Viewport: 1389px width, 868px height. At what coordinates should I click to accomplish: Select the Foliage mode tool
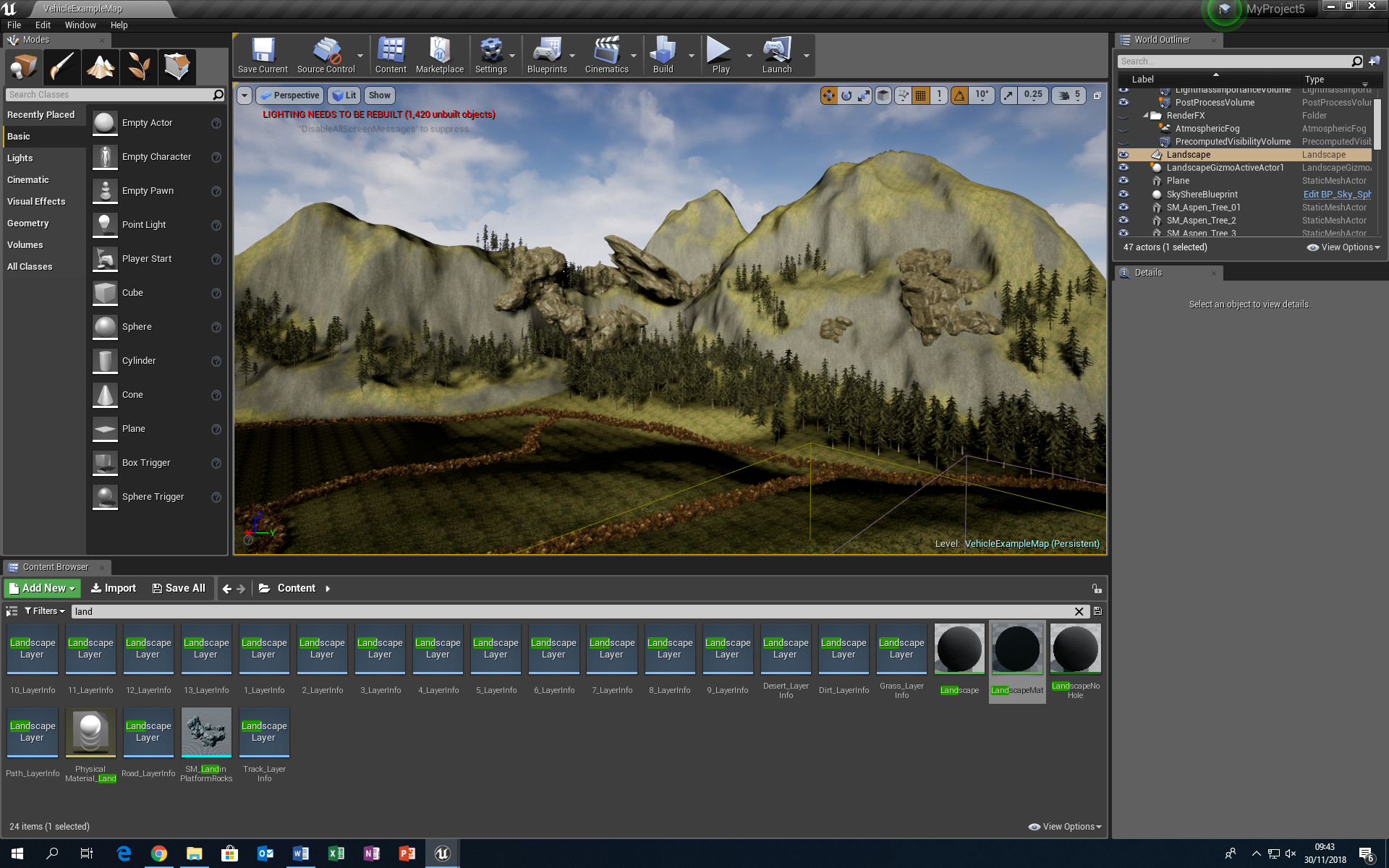138,67
